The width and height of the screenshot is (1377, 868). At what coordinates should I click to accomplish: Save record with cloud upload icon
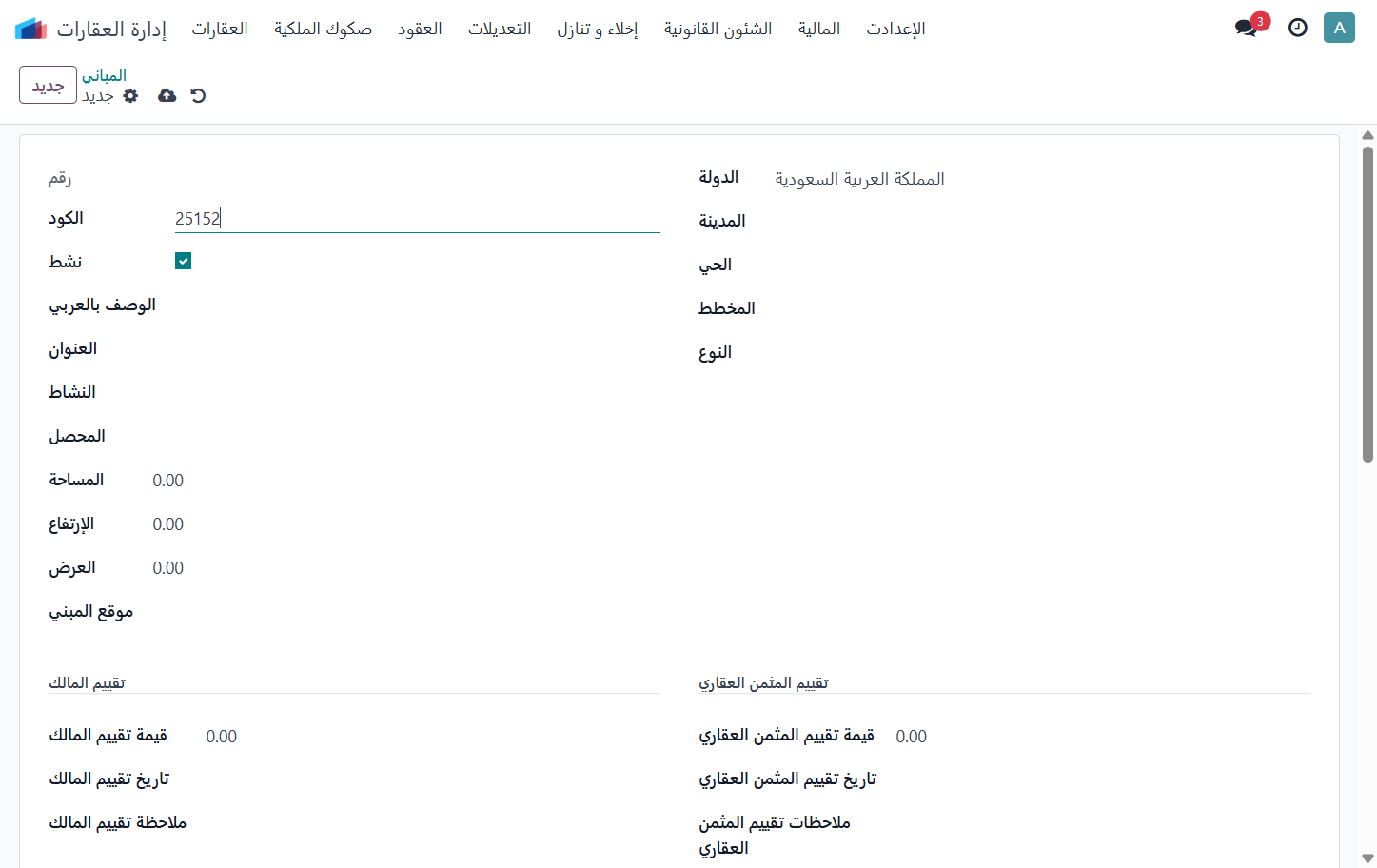click(167, 95)
